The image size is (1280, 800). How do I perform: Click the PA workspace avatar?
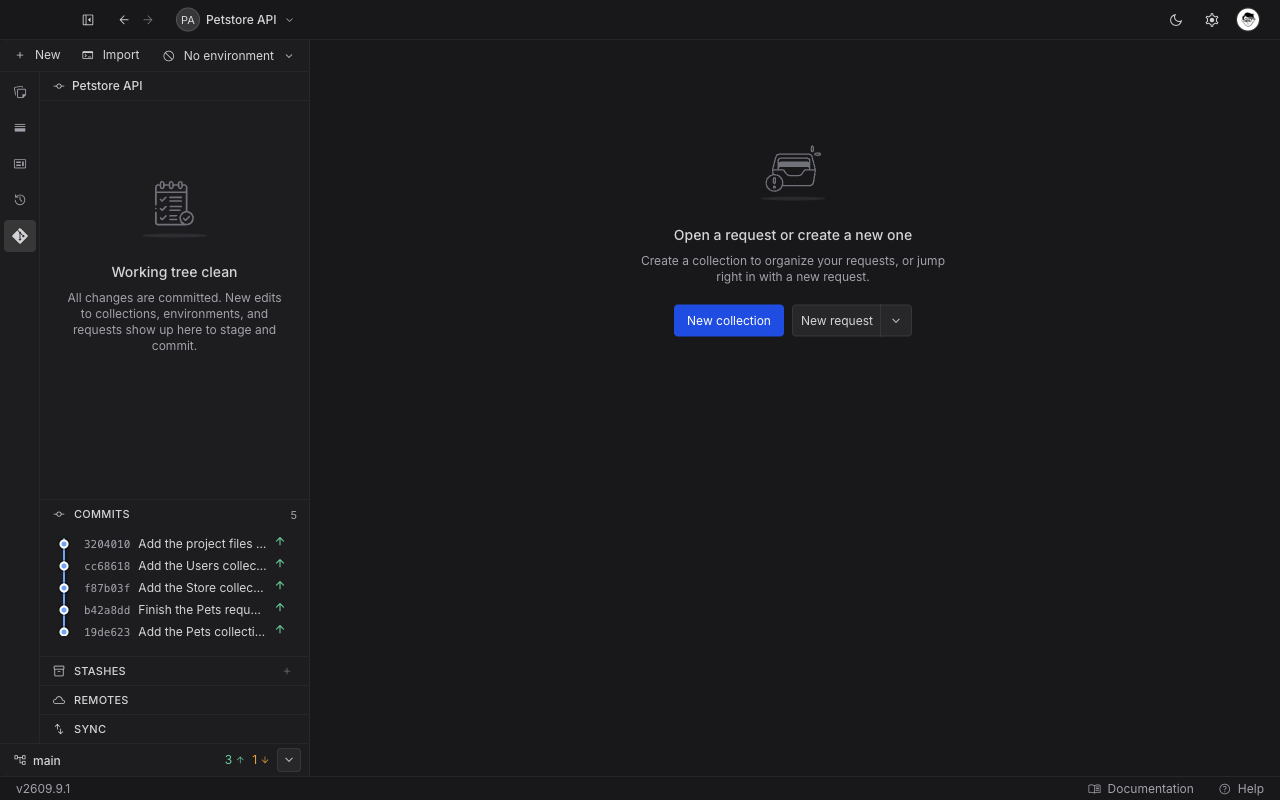pos(187,20)
